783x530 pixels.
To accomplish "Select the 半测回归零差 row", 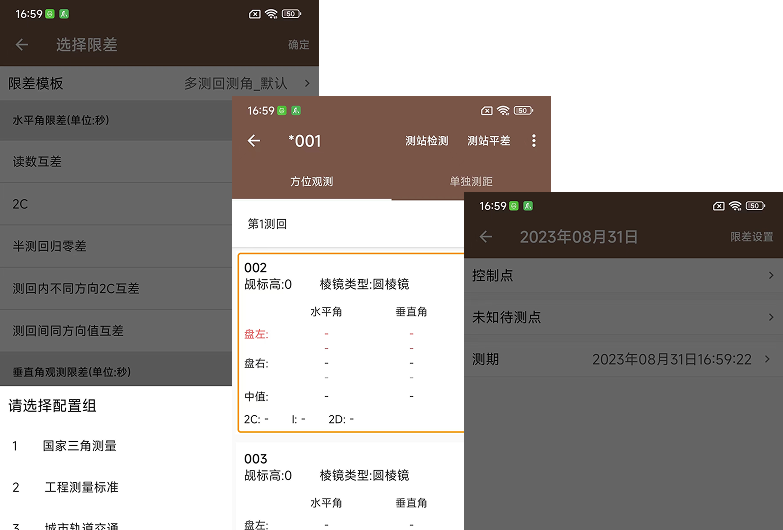I will pos(116,246).
